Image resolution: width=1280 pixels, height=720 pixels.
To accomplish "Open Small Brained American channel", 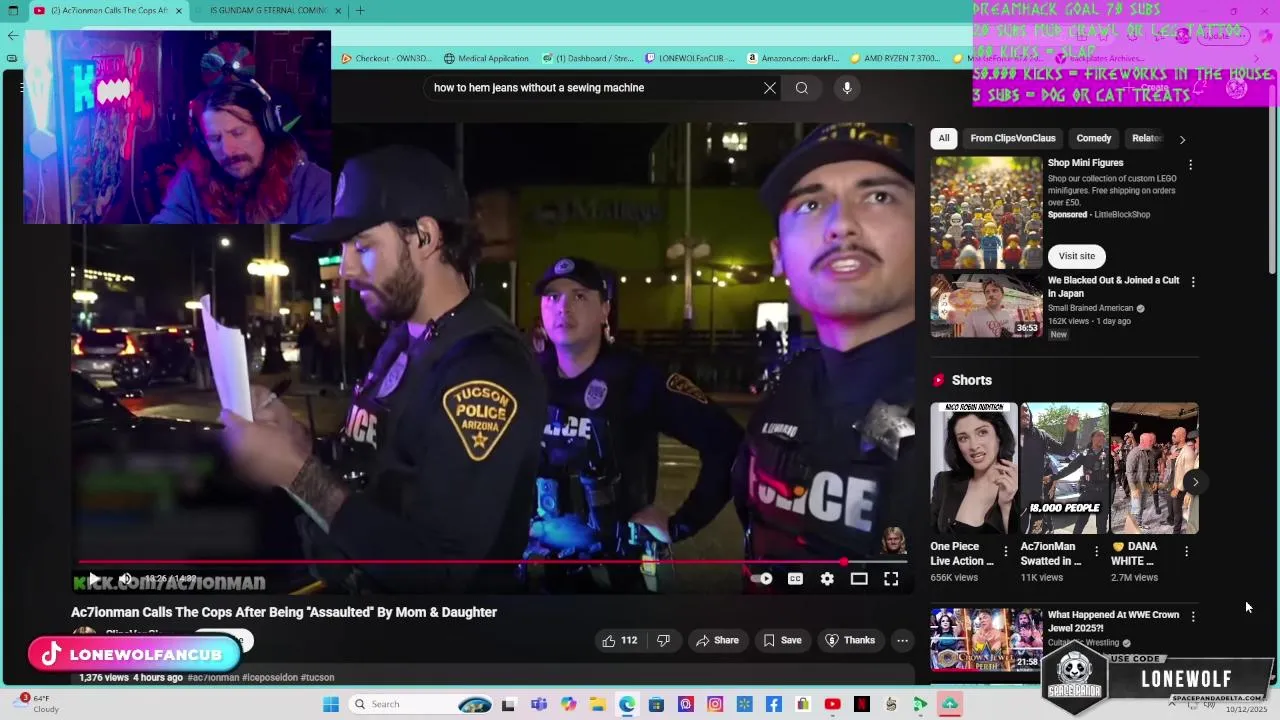I will pos(1090,308).
